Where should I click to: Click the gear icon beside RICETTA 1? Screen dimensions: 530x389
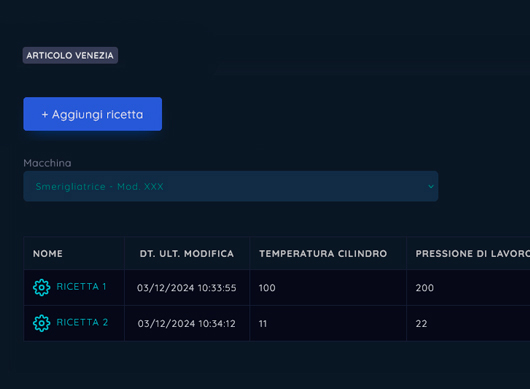pyautogui.click(x=42, y=288)
